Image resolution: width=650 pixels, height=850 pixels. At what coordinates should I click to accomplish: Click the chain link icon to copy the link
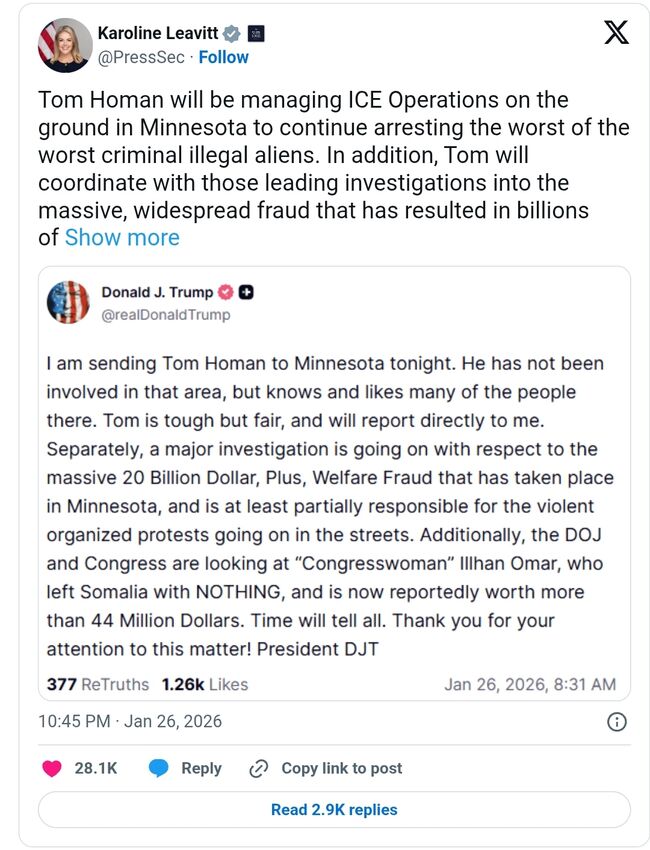coord(259,768)
